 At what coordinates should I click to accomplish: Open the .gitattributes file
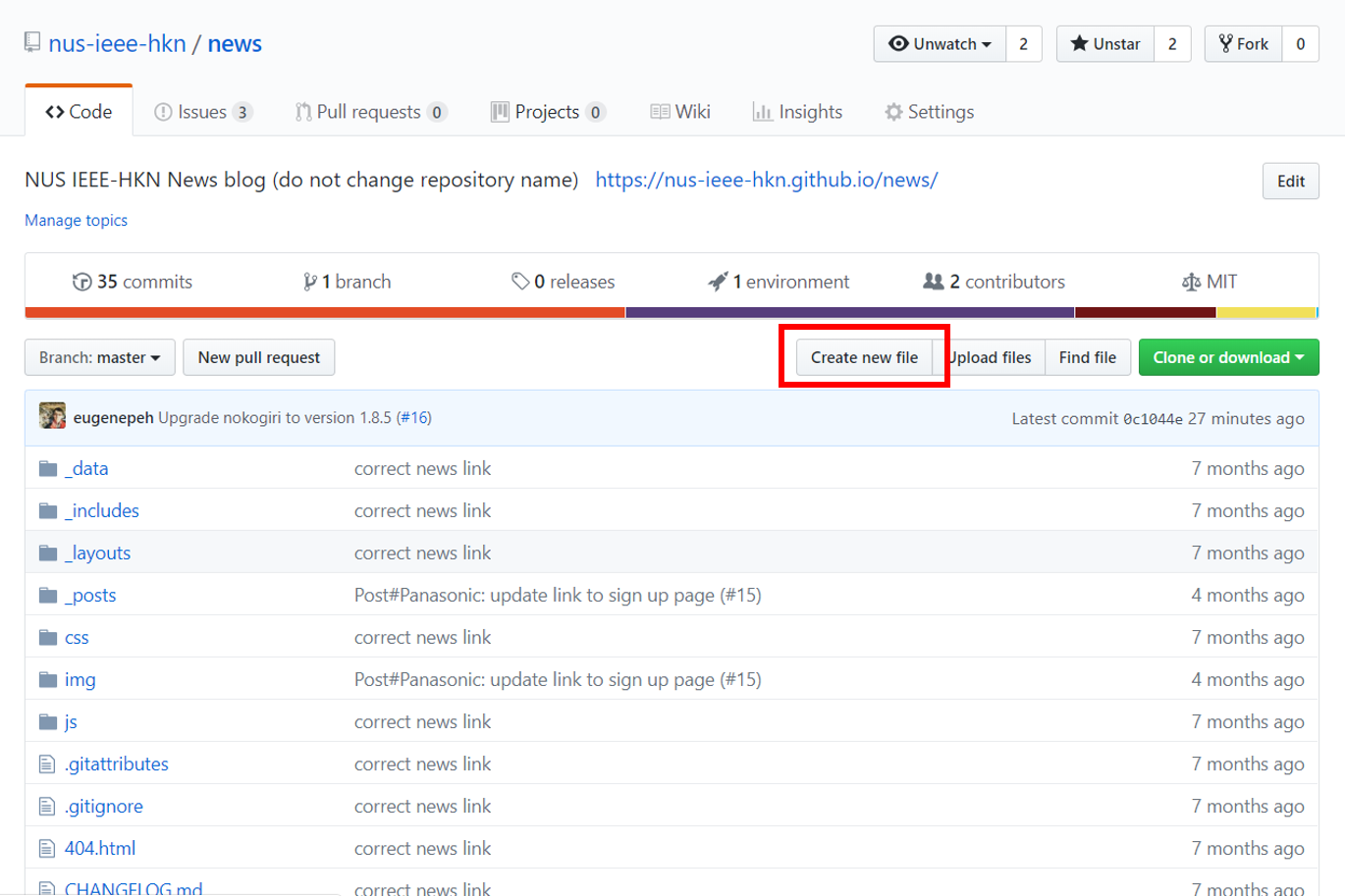(117, 764)
